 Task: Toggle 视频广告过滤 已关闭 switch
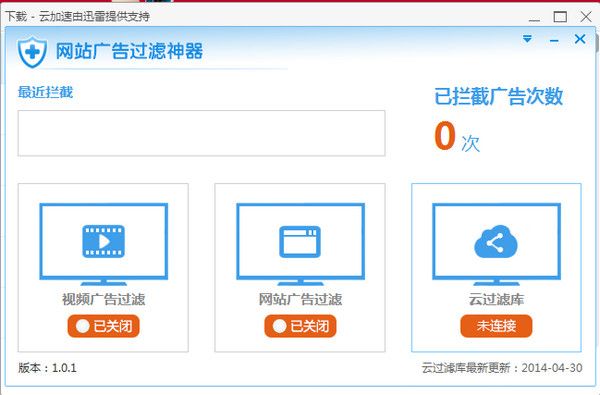click(103, 326)
